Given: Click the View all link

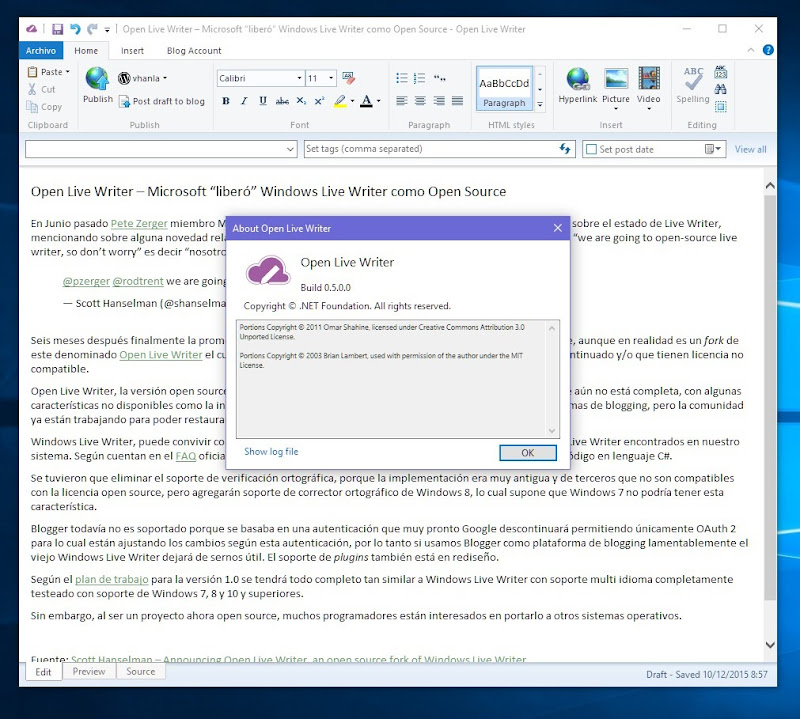Looking at the screenshot, I should [x=750, y=149].
